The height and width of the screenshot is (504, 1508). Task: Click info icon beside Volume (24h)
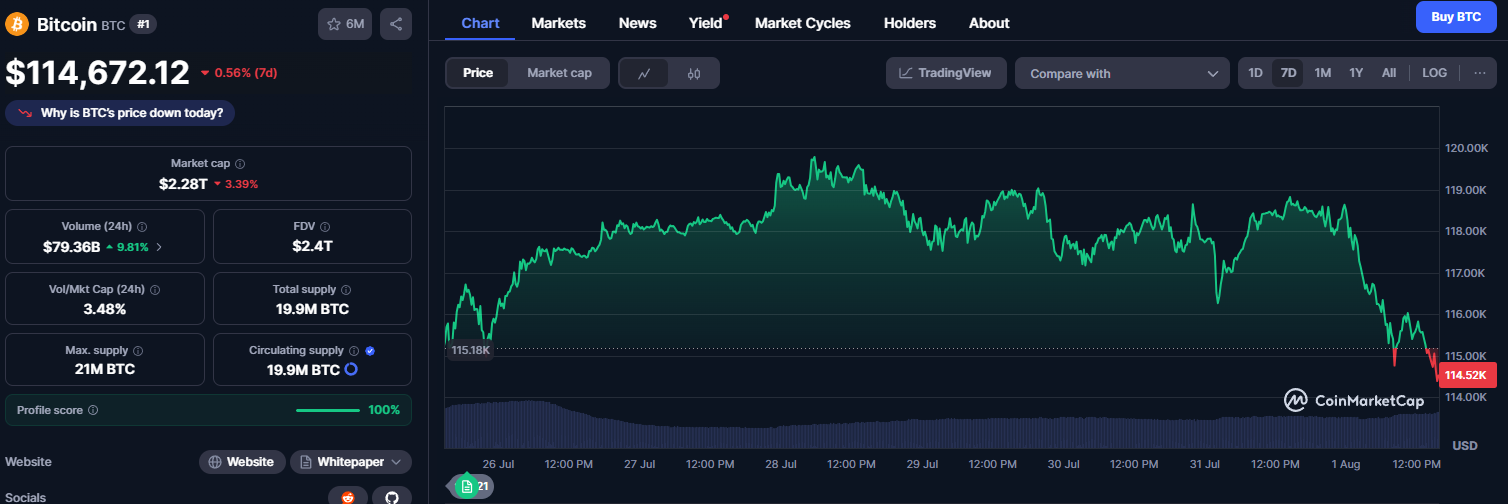pyautogui.click(x=141, y=227)
